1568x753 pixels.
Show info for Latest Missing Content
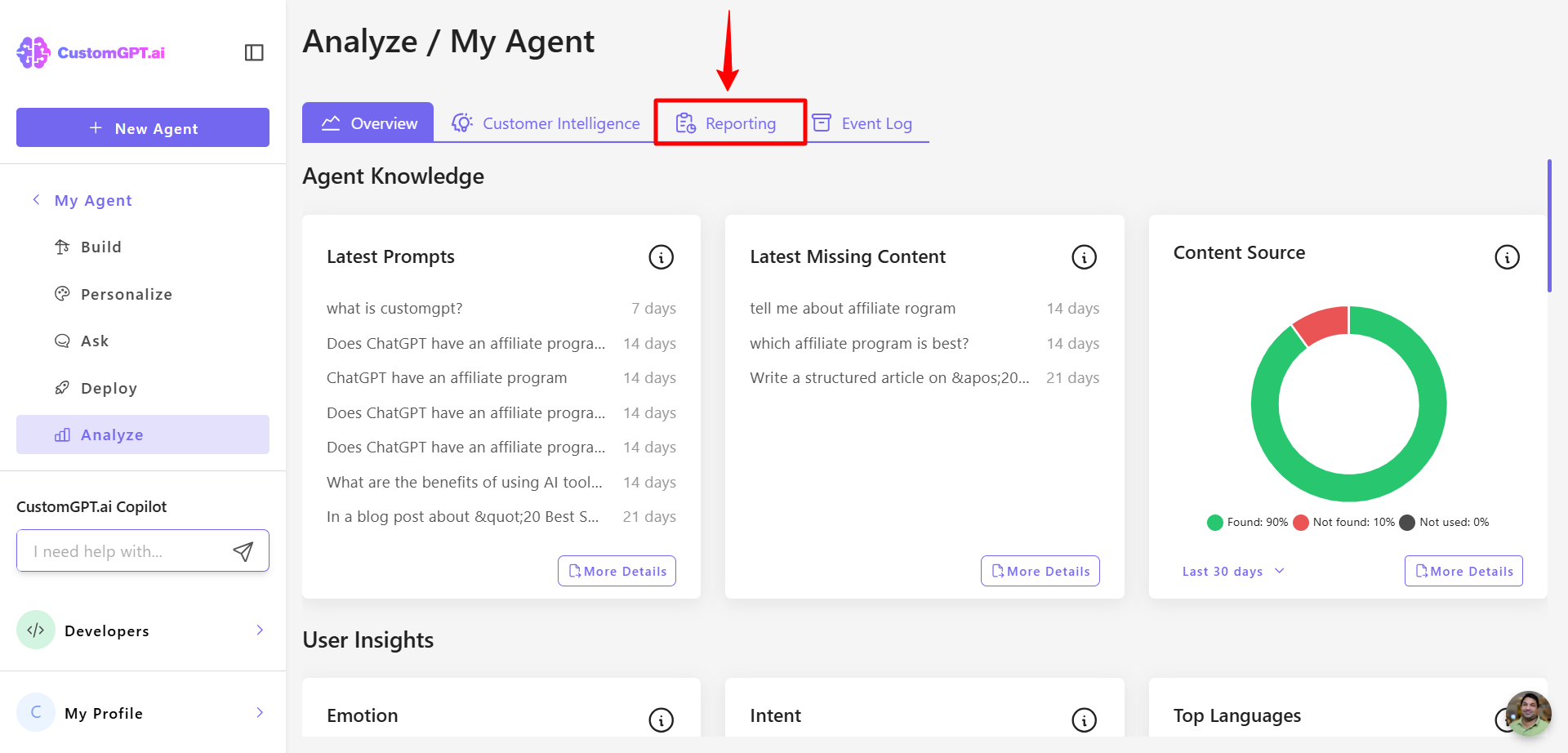pos(1085,257)
